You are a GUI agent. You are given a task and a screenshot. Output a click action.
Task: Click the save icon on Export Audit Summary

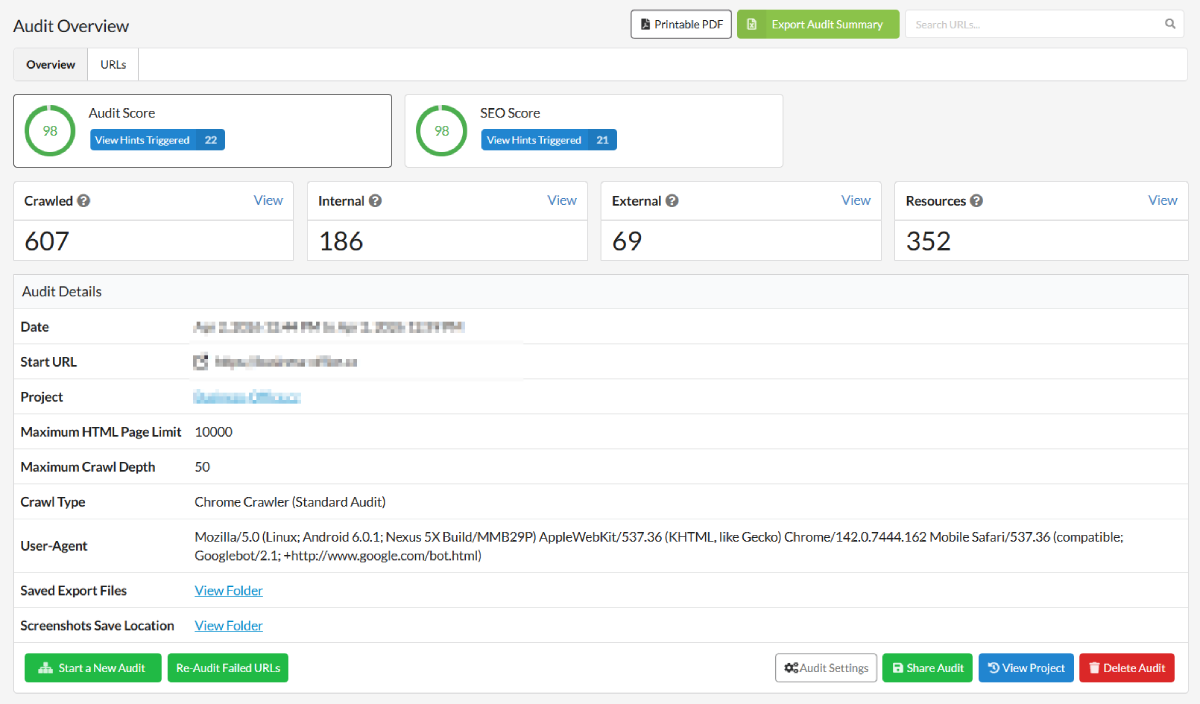point(753,24)
